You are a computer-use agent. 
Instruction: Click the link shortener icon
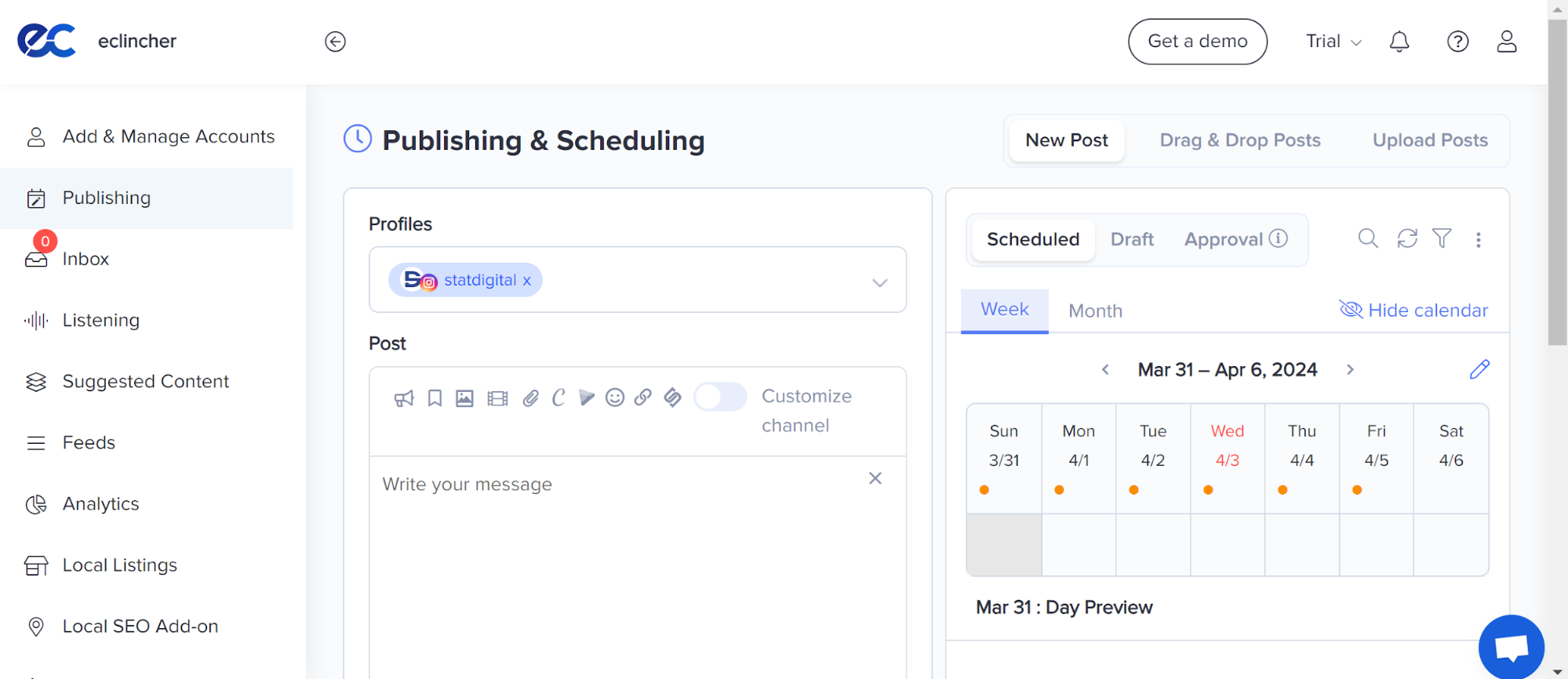pyautogui.click(x=672, y=398)
